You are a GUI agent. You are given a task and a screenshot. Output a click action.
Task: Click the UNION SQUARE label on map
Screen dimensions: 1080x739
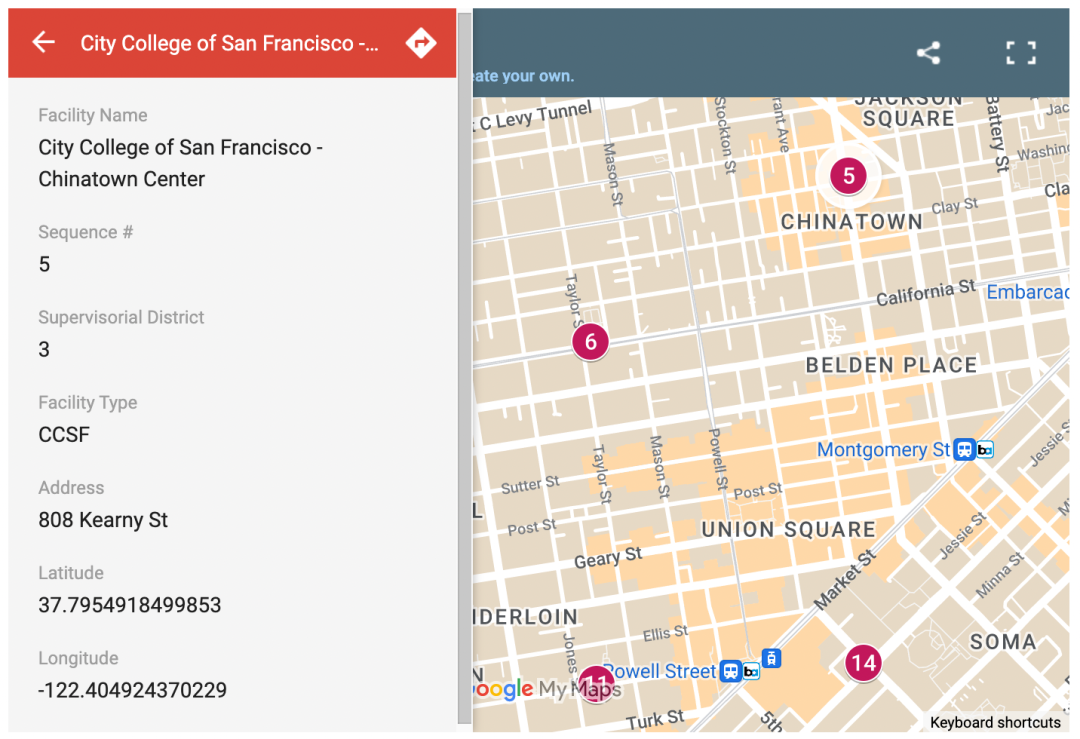(x=788, y=530)
